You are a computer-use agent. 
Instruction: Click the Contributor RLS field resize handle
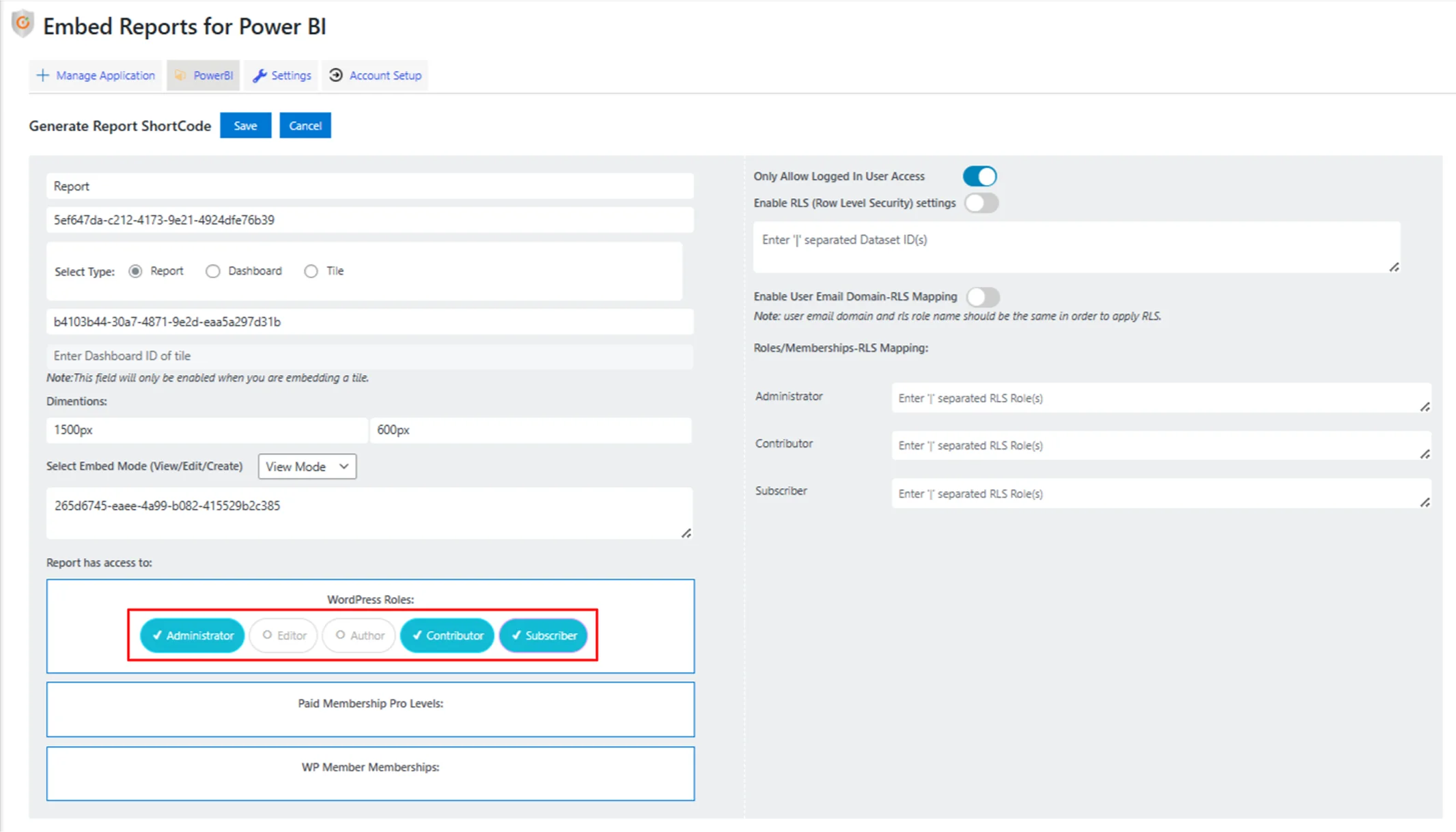click(1425, 454)
